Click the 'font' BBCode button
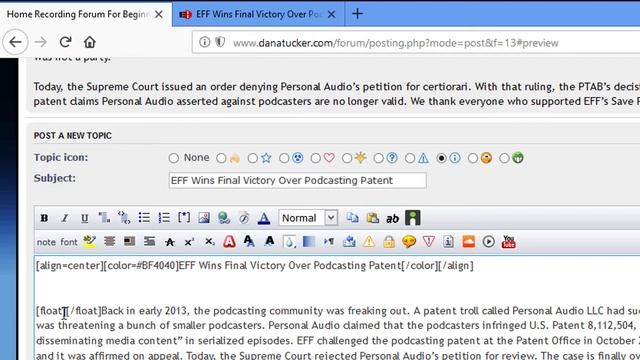Screen dimensions: 640x360 pyautogui.click(x=69, y=242)
